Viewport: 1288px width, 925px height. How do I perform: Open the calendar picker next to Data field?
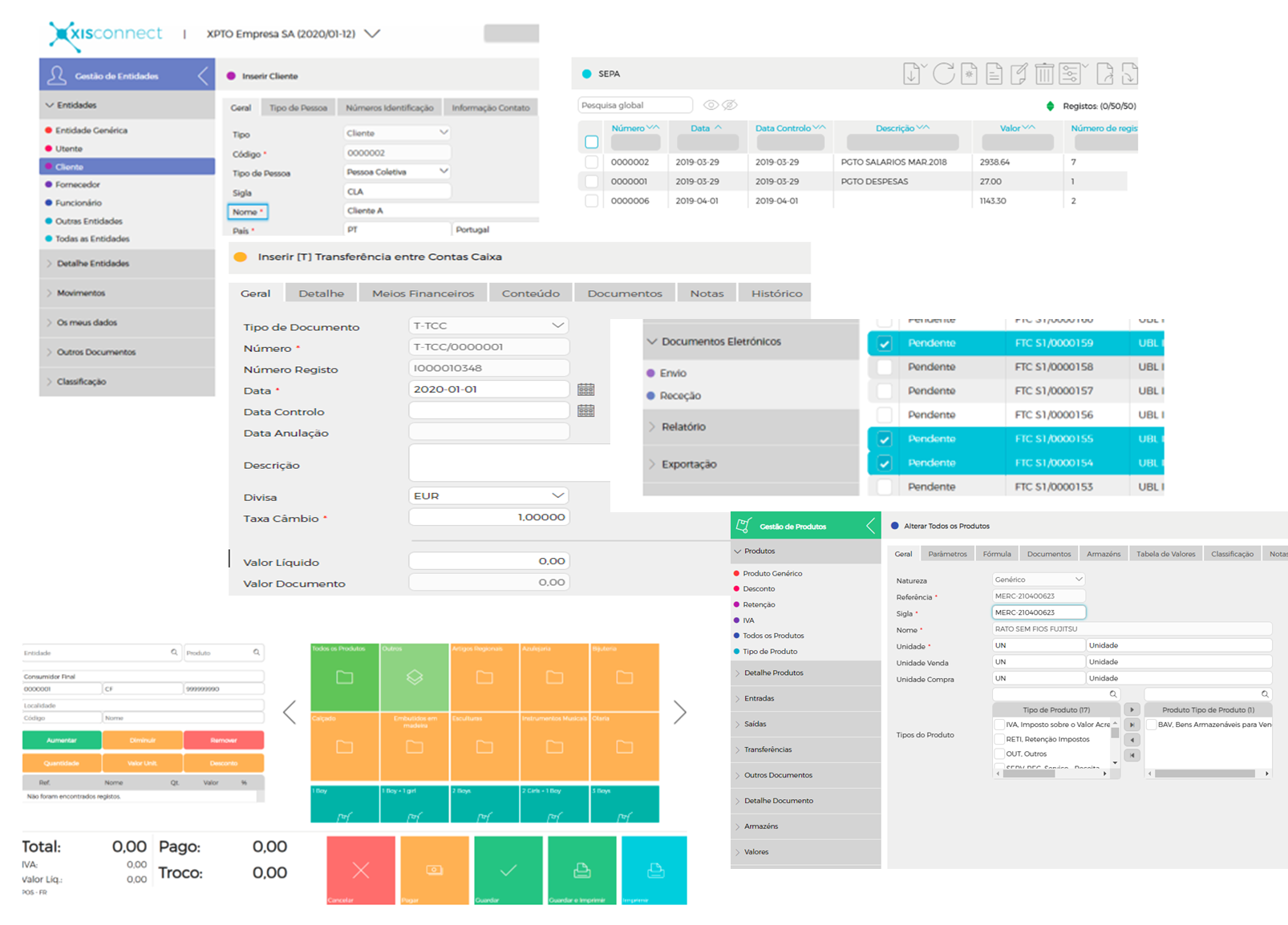coord(586,390)
